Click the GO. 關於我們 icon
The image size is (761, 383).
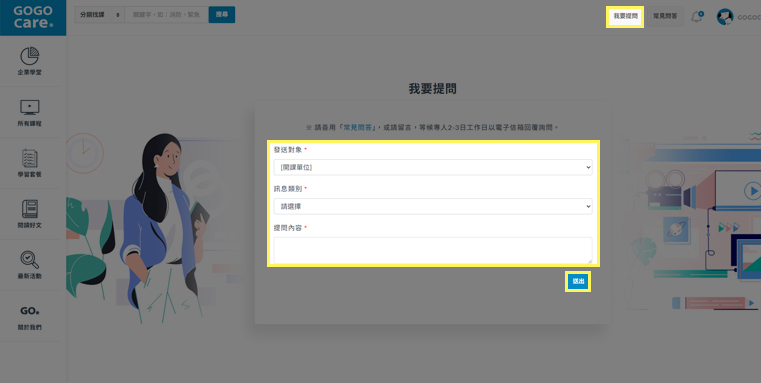(30, 311)
